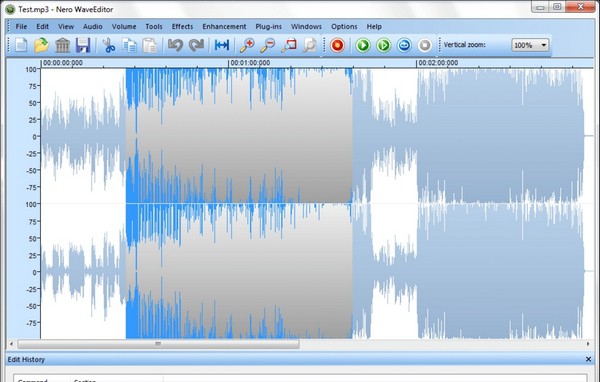The height and width of the screenshot is (382, 600).
Task: Open the Volume menu
Action: (x=124, y=26)
